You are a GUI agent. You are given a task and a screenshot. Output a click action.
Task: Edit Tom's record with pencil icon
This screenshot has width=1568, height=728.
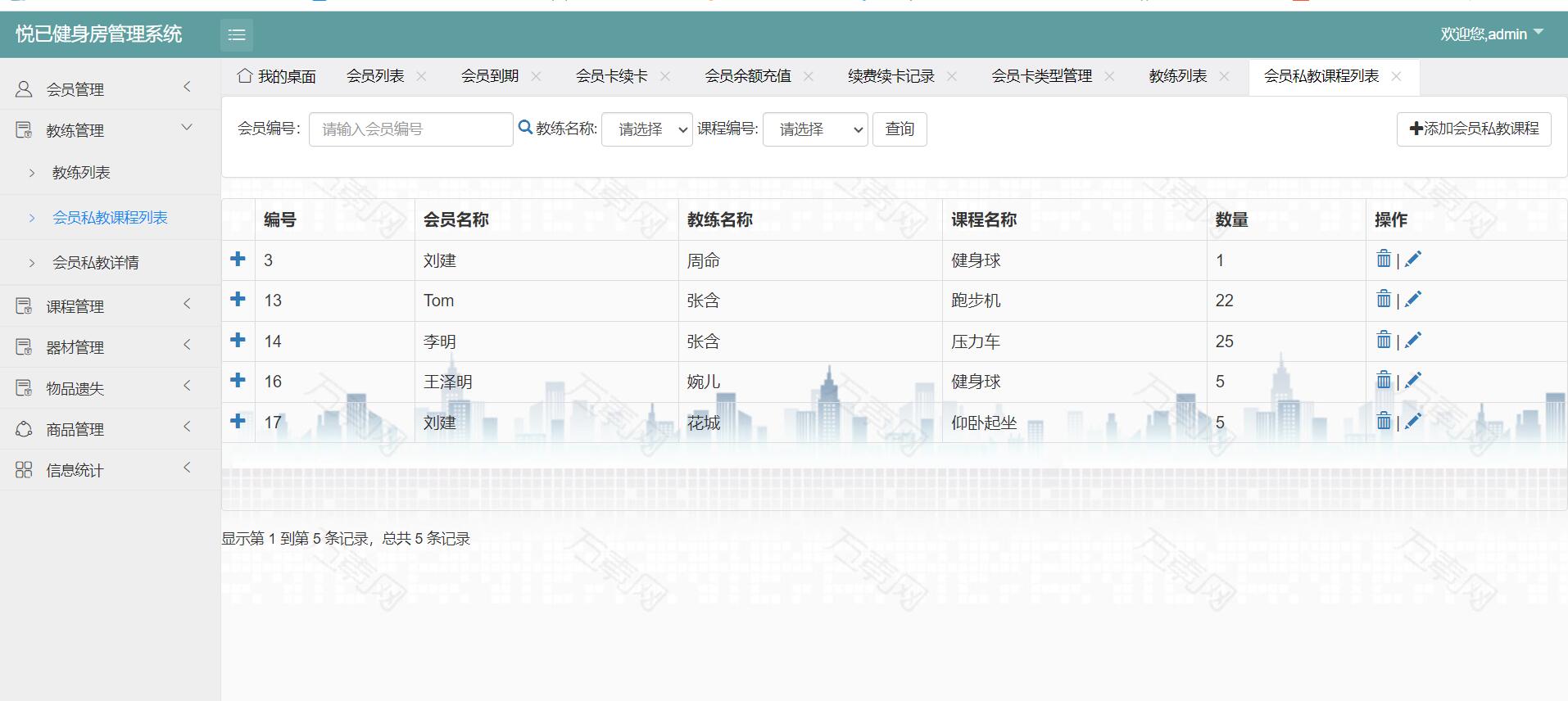[x=1413, y=300]
